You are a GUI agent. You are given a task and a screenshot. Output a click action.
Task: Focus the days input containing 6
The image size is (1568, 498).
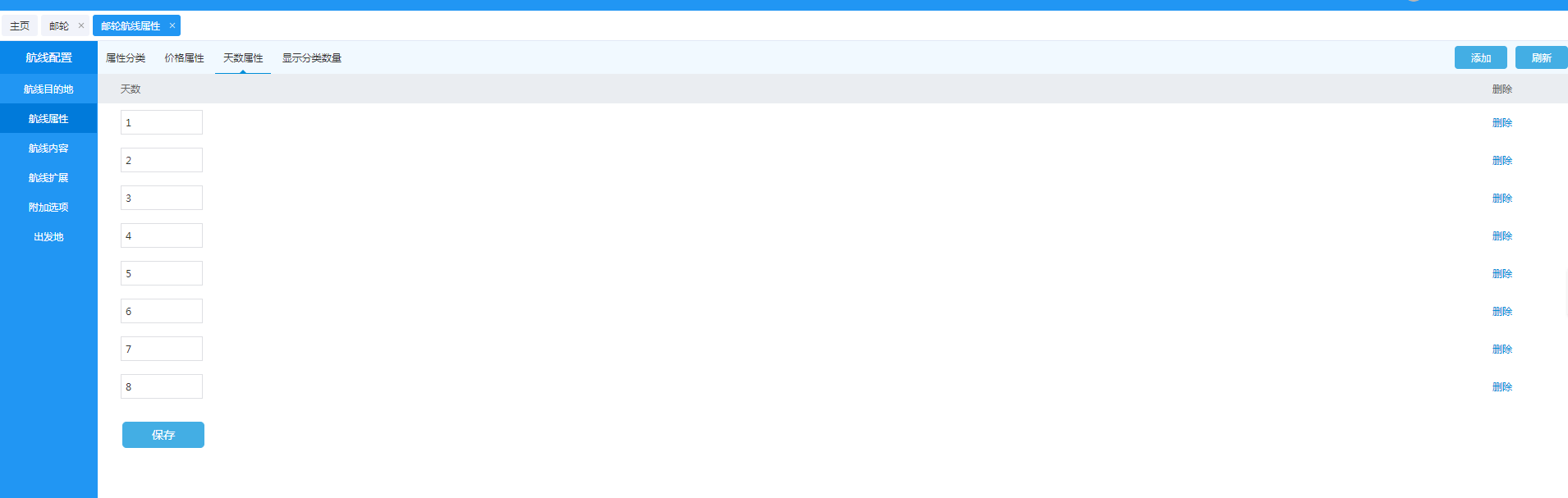(x=162, y=311)
